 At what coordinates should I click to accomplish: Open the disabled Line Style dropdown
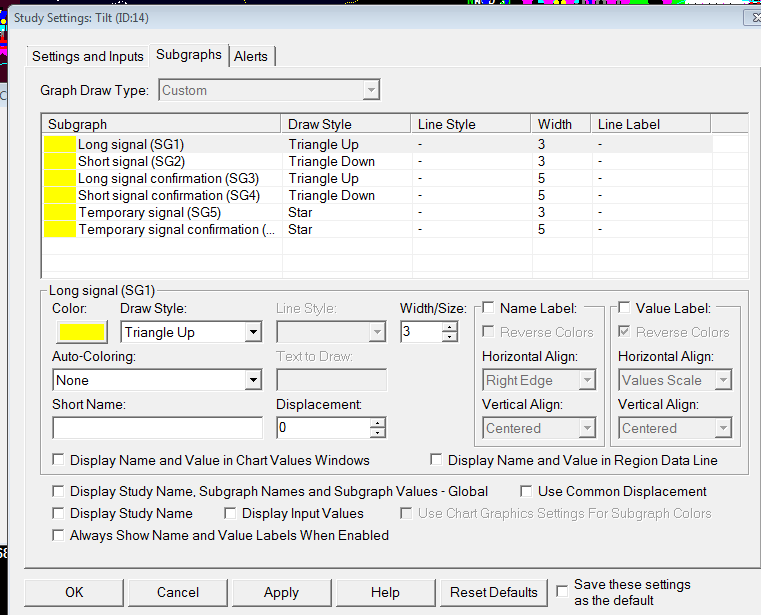[x=331, y=332]
